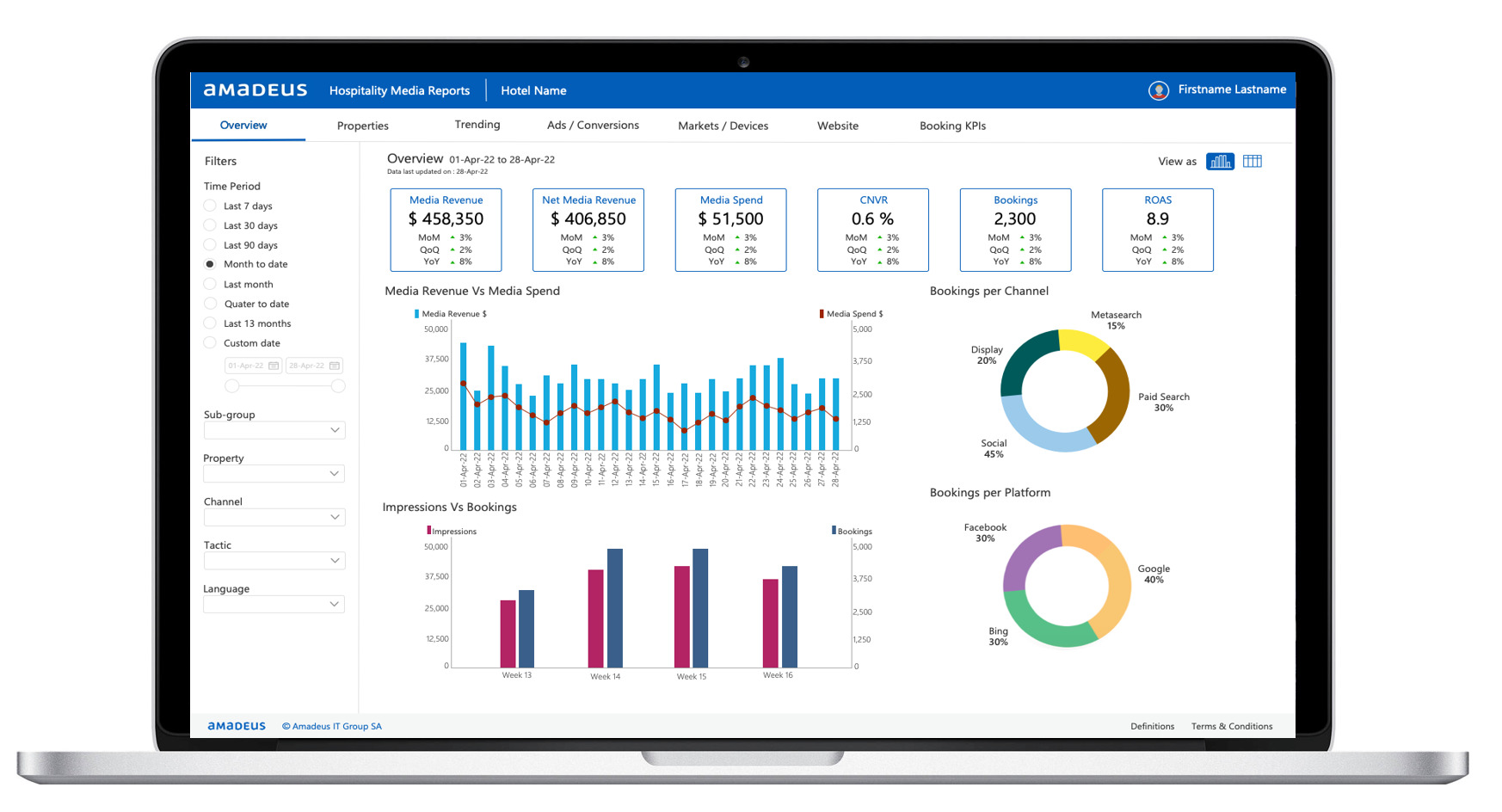Click Paid Search donut segment
The image size is (1502, 812).
[1117, 394]
